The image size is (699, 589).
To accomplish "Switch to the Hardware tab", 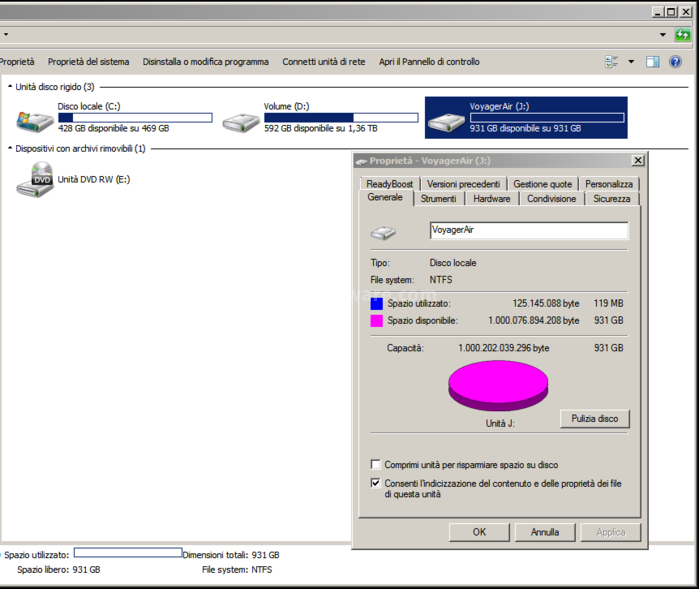I will pyautogui.click(x=492, y=199).
